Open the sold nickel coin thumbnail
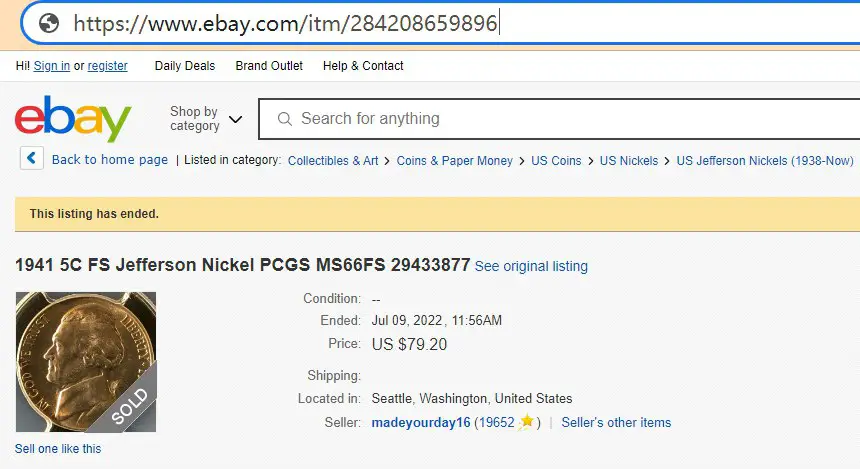The width and height of the screenshot is (860, 469). click(86, 361)
